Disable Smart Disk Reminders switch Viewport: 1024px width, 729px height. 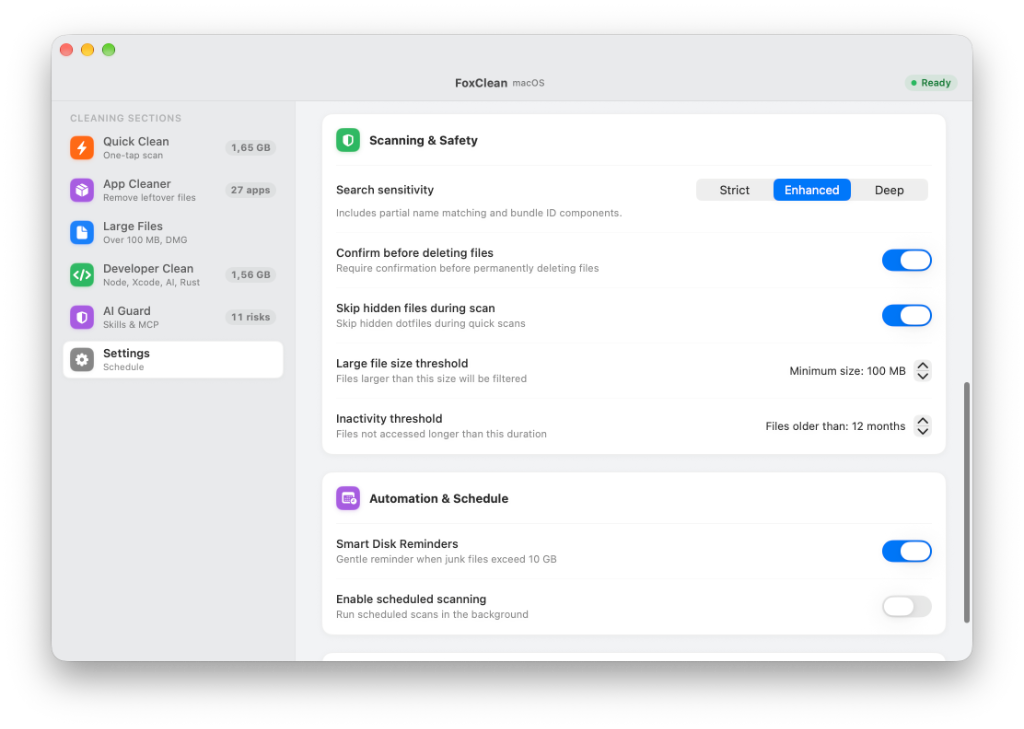(906, 551)
